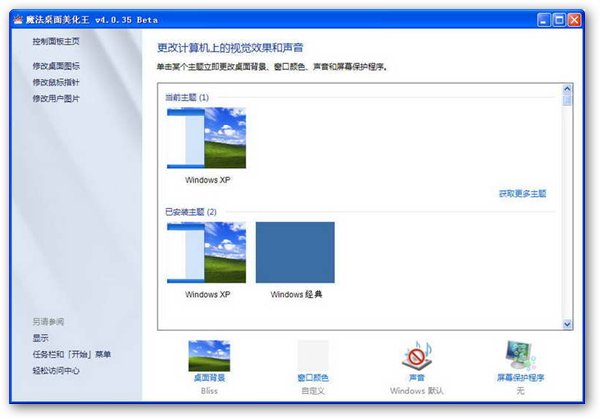The height and width of the screenshot is (419, 600).
Task: Click the 已安装主题 (2) section header
Action: [191, 212]
